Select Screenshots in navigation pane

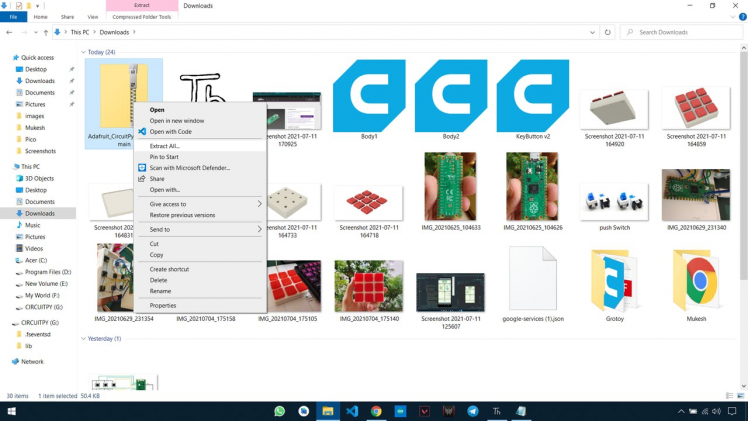[x=40, y=151]
